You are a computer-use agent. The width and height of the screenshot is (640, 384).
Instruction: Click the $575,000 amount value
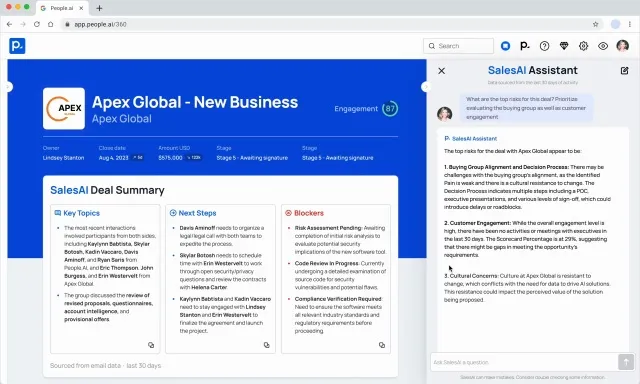pos(170,158)
